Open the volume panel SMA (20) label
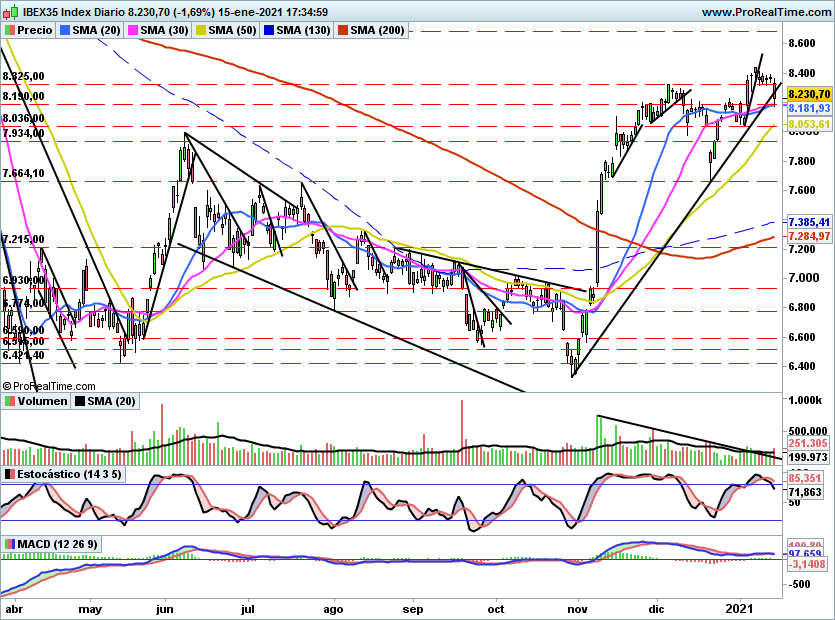Screen dimensions: 835x620 tap(111, 401)
